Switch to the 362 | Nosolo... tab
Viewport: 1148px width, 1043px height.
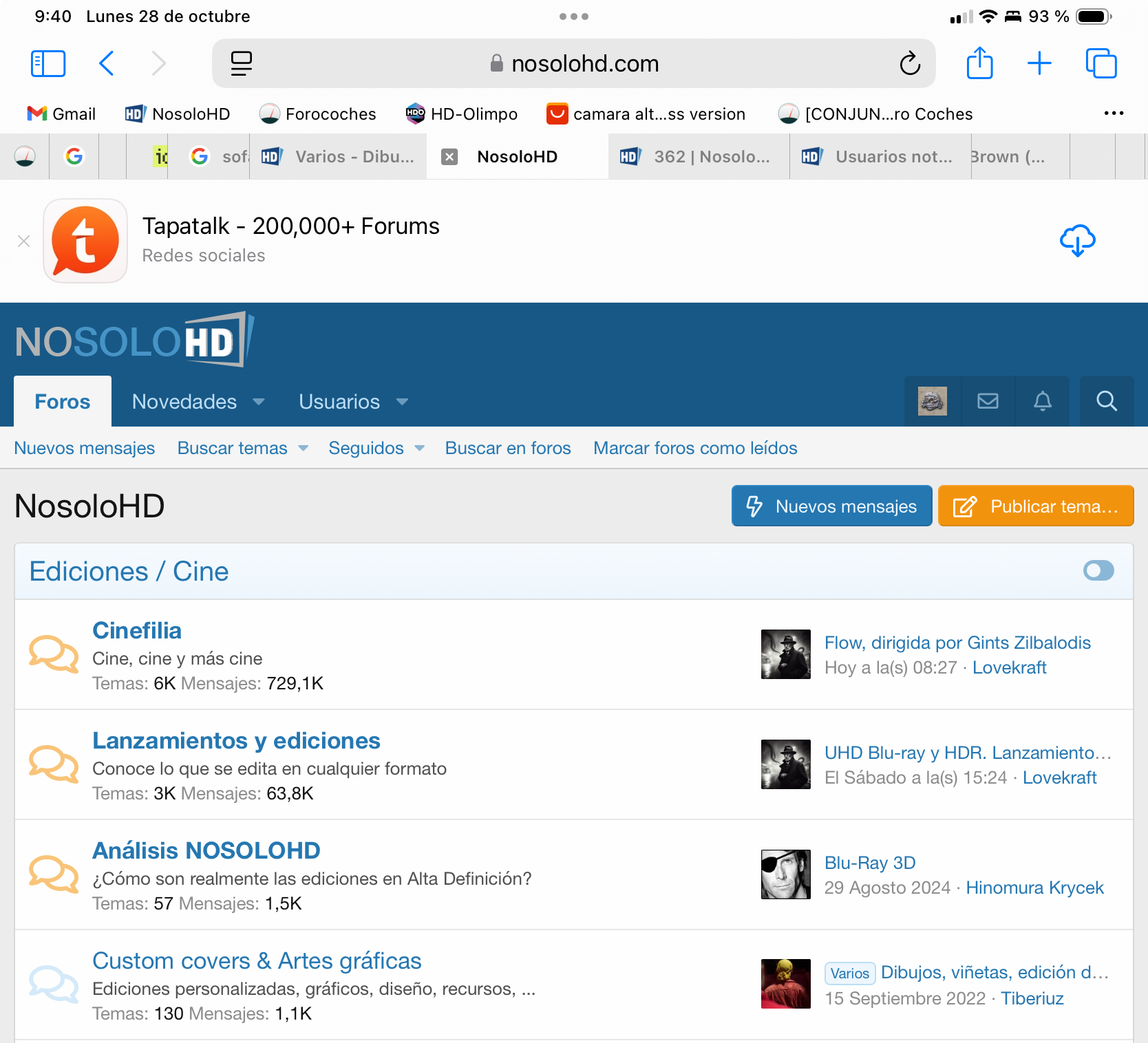pos(699,157)
